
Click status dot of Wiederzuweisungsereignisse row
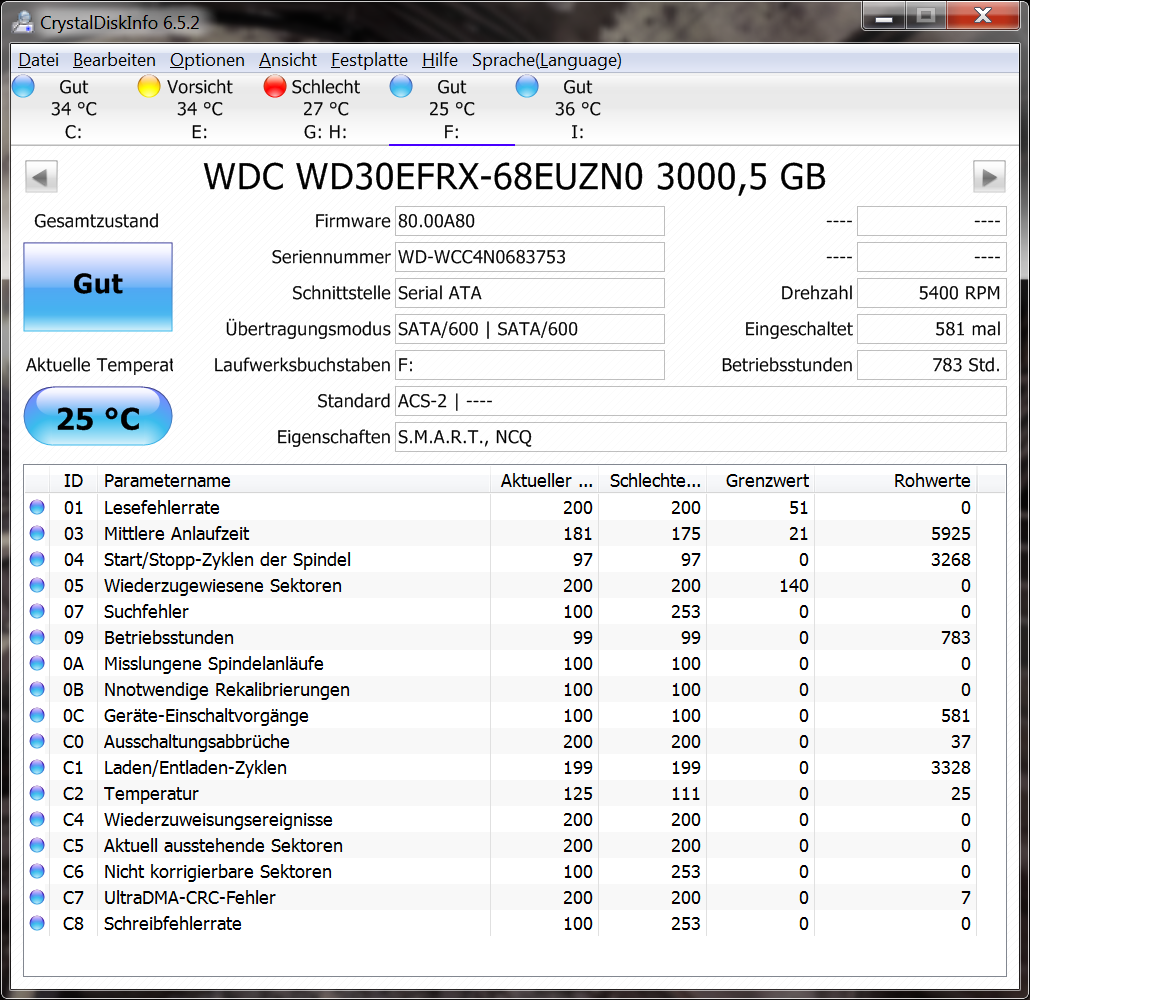point(37,819)
